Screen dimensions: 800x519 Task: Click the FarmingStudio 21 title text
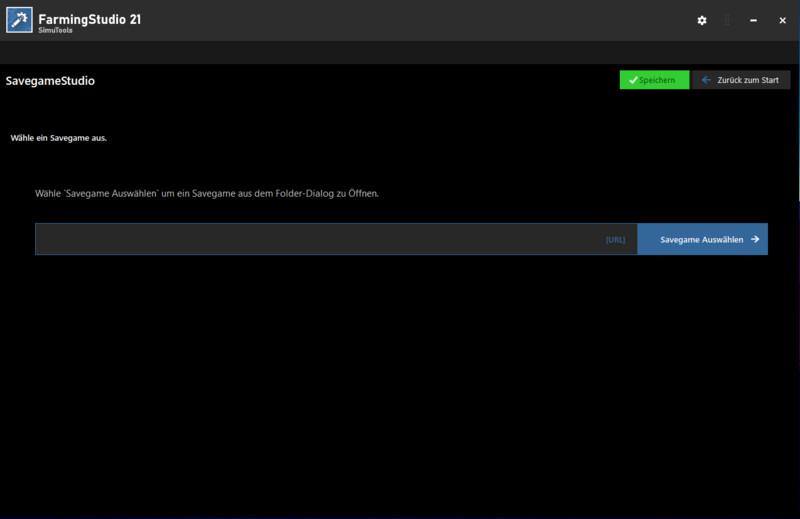[89, 18]
